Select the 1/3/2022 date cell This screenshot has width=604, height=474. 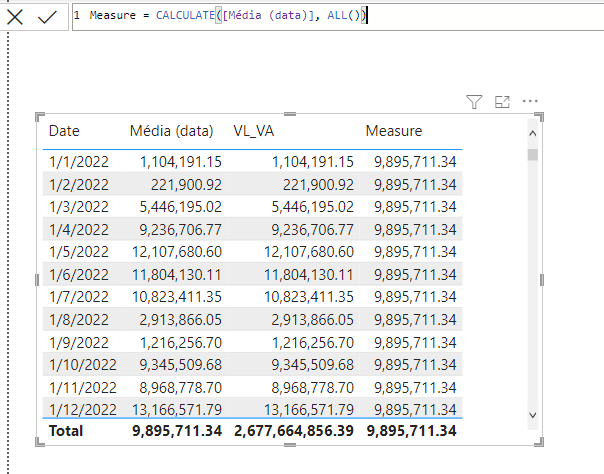[x=79, y=207]
